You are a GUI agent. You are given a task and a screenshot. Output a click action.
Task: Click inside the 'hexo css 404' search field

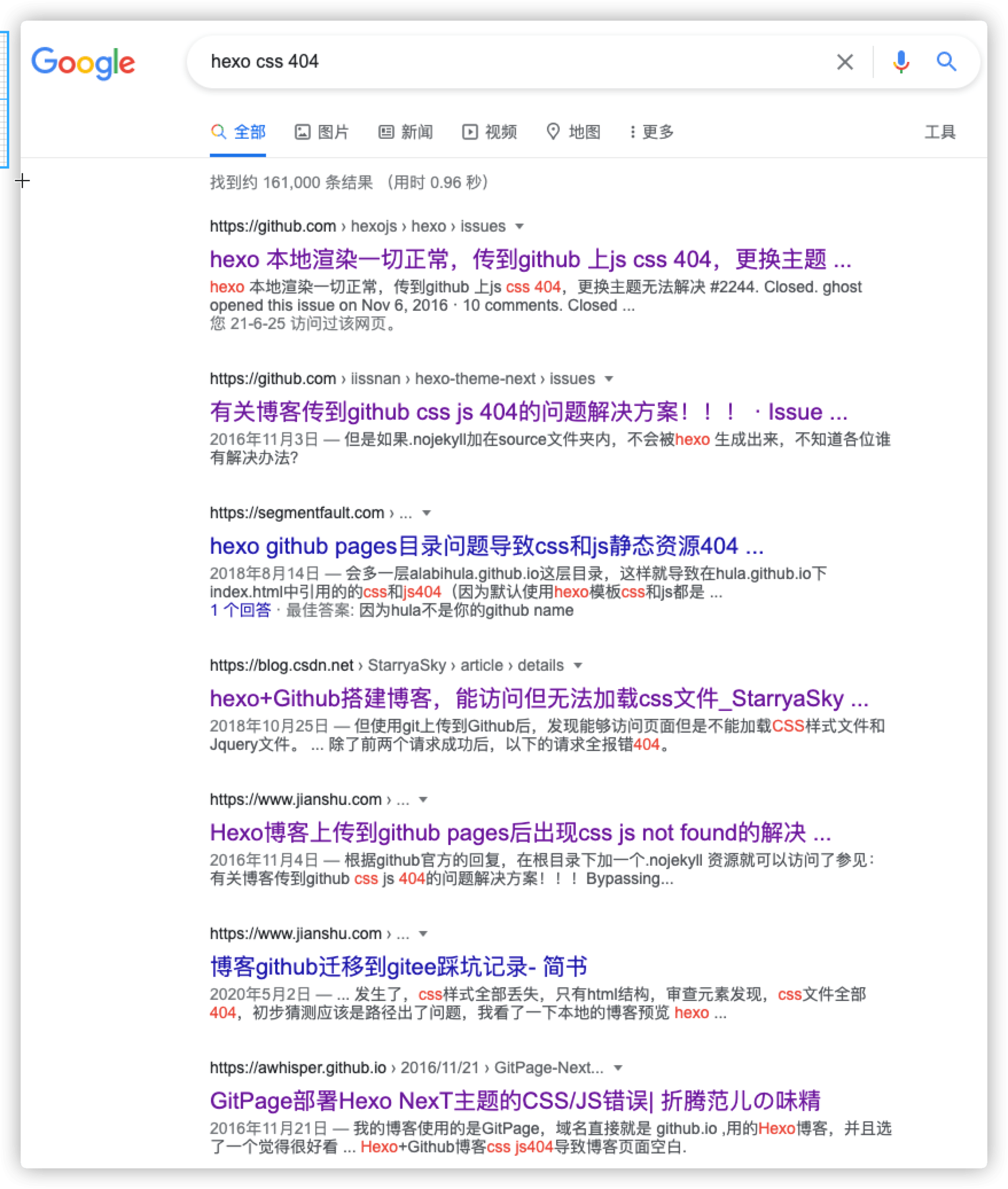click(x=516, y=61)
